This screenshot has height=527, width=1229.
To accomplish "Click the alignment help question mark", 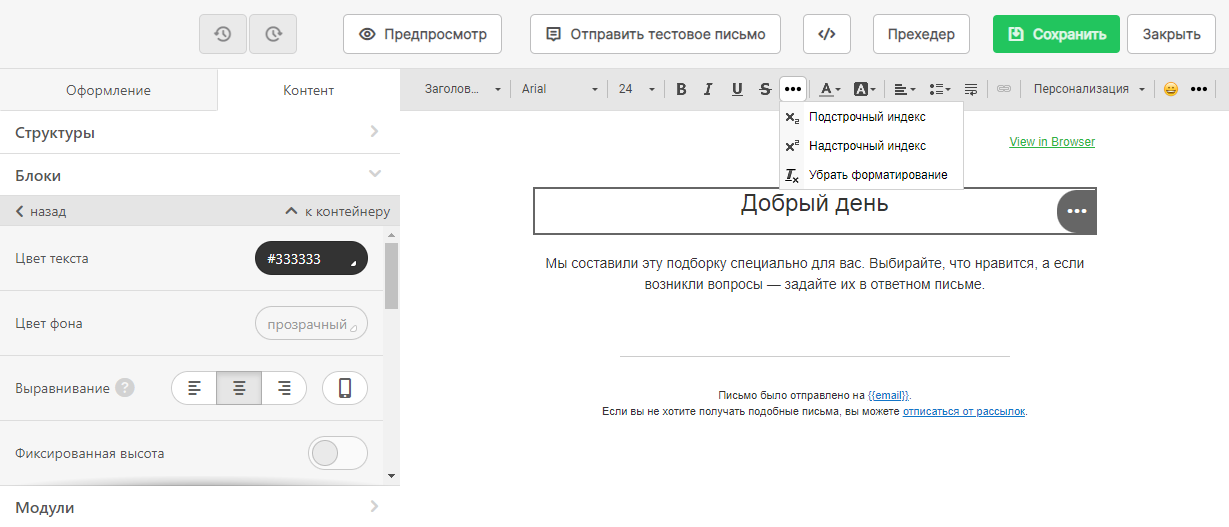I will coord(124,388).
